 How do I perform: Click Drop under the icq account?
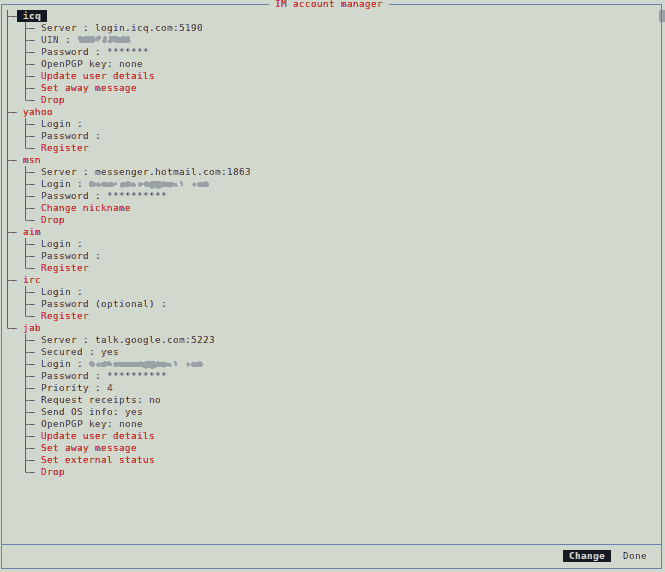click(52, 100)
